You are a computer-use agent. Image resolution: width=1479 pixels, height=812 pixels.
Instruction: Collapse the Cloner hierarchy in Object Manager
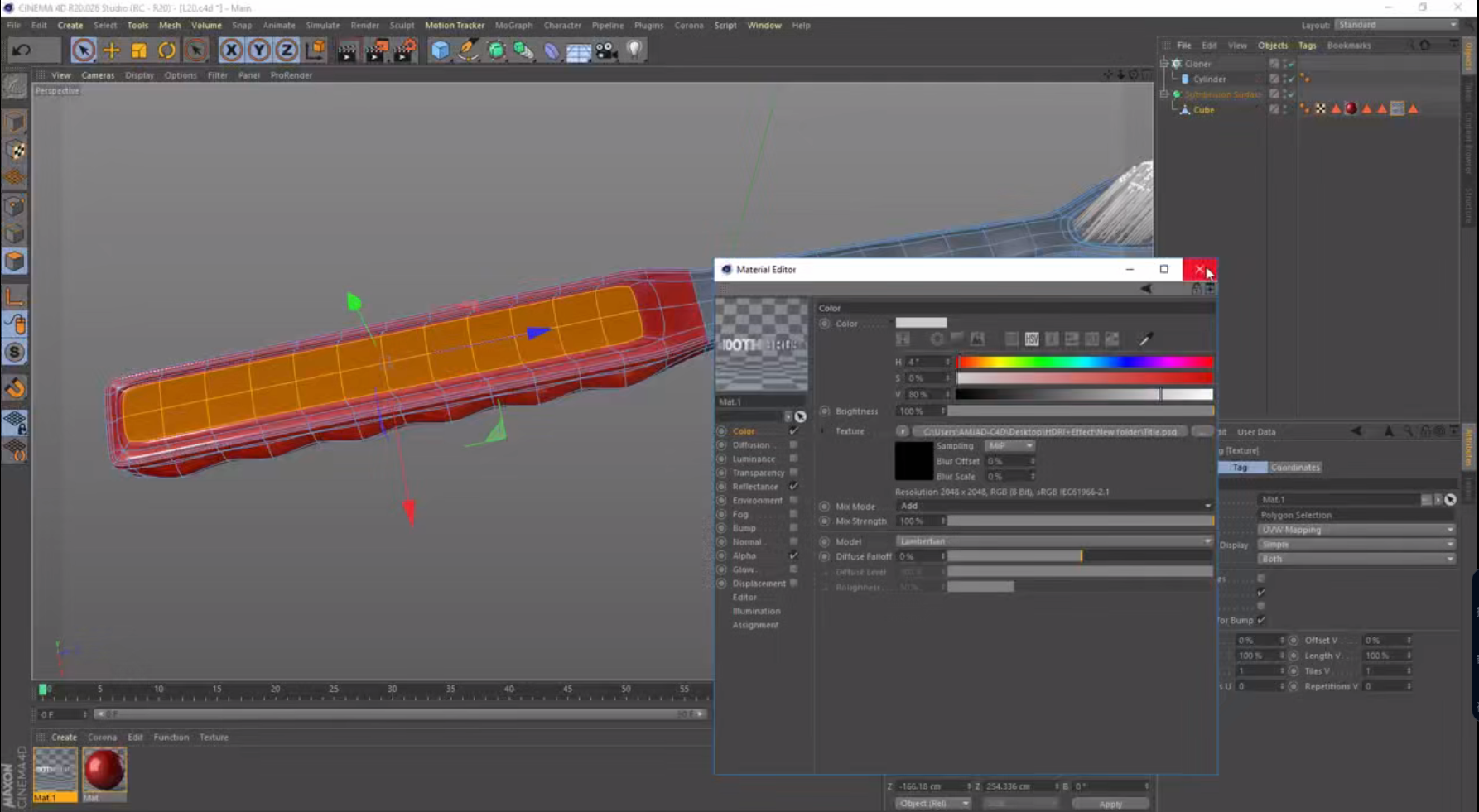coord(1164,62)
